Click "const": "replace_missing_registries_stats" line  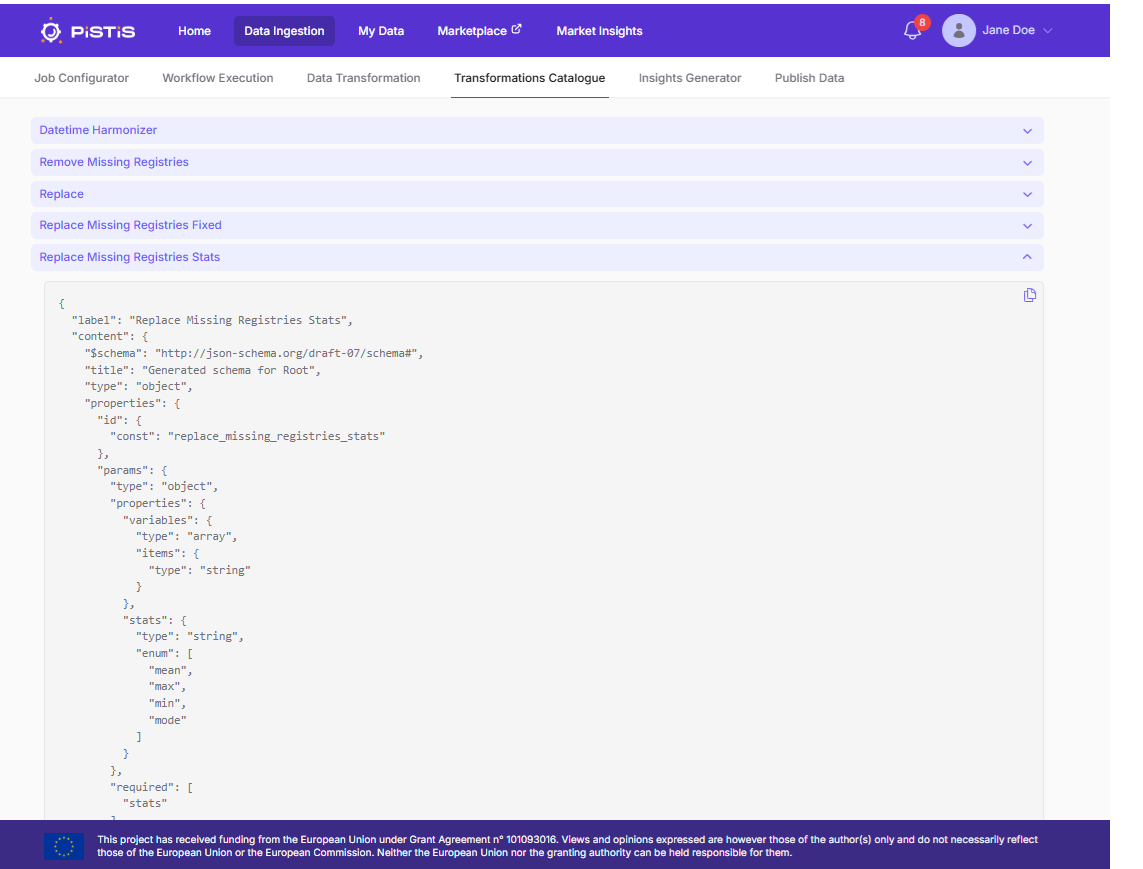click(248, 436)
